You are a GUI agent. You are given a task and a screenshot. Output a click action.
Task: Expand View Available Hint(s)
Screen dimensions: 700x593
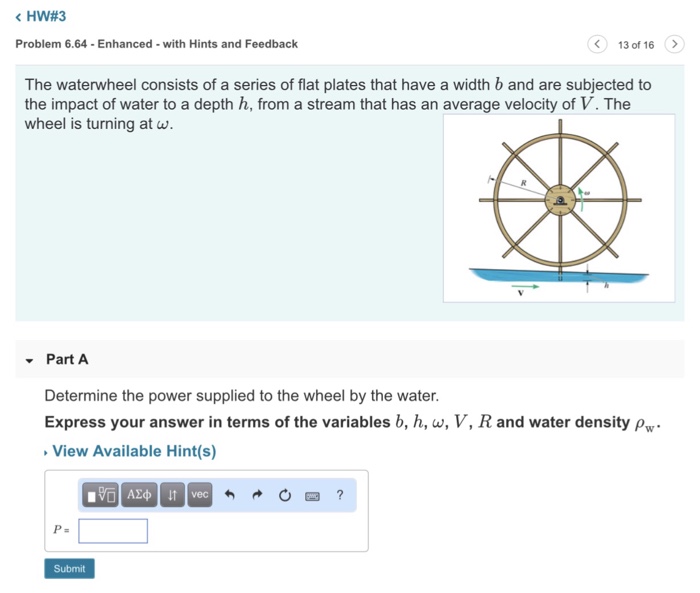[x=134, y=451]
